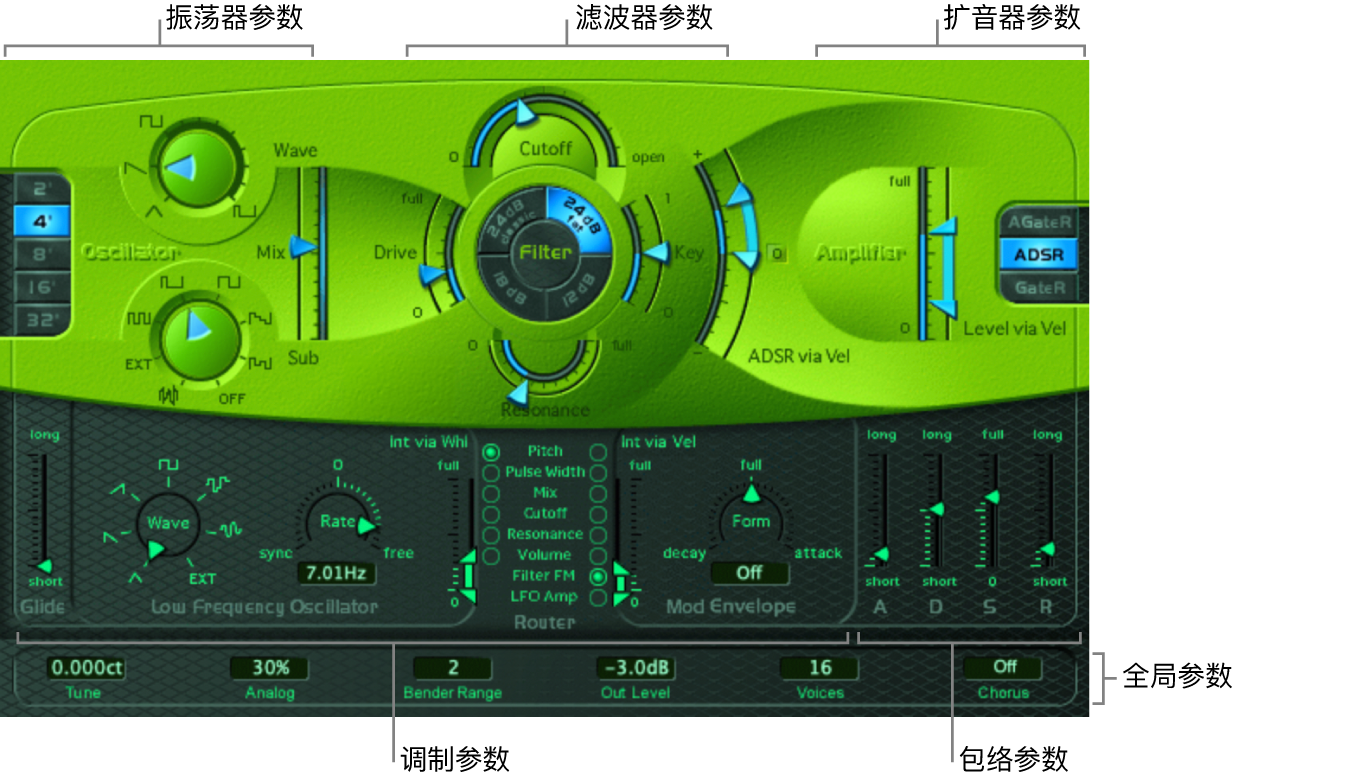Choose the Mod Envelope-side Mix router button

599,493
